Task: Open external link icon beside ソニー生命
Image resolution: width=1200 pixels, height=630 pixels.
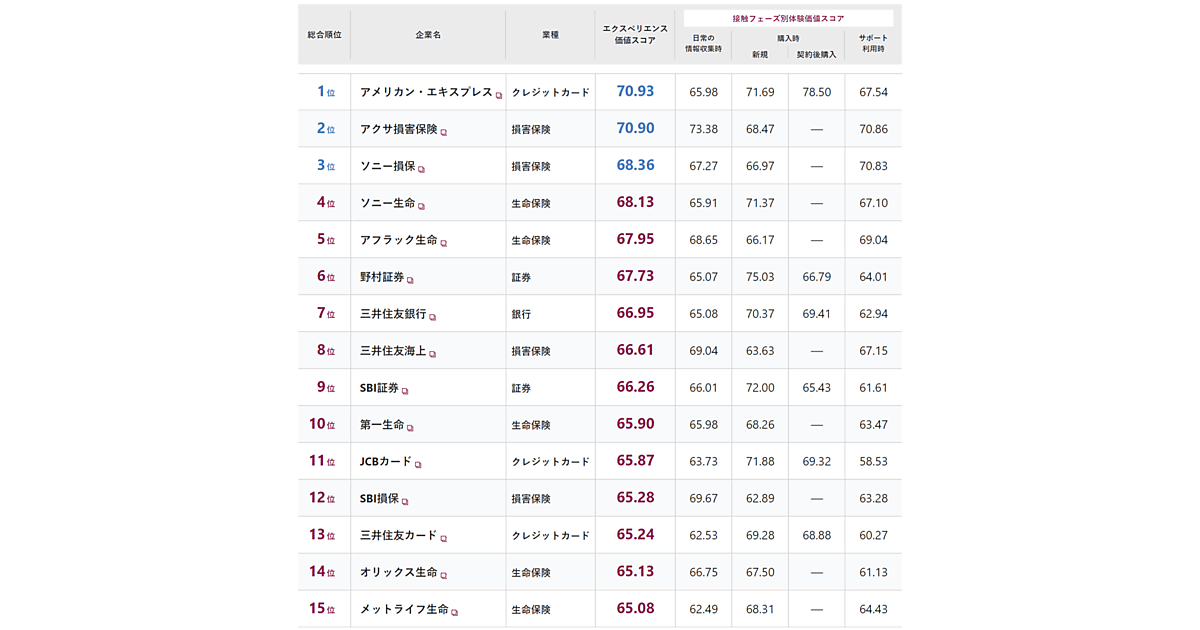Action: tap(422, 206)
